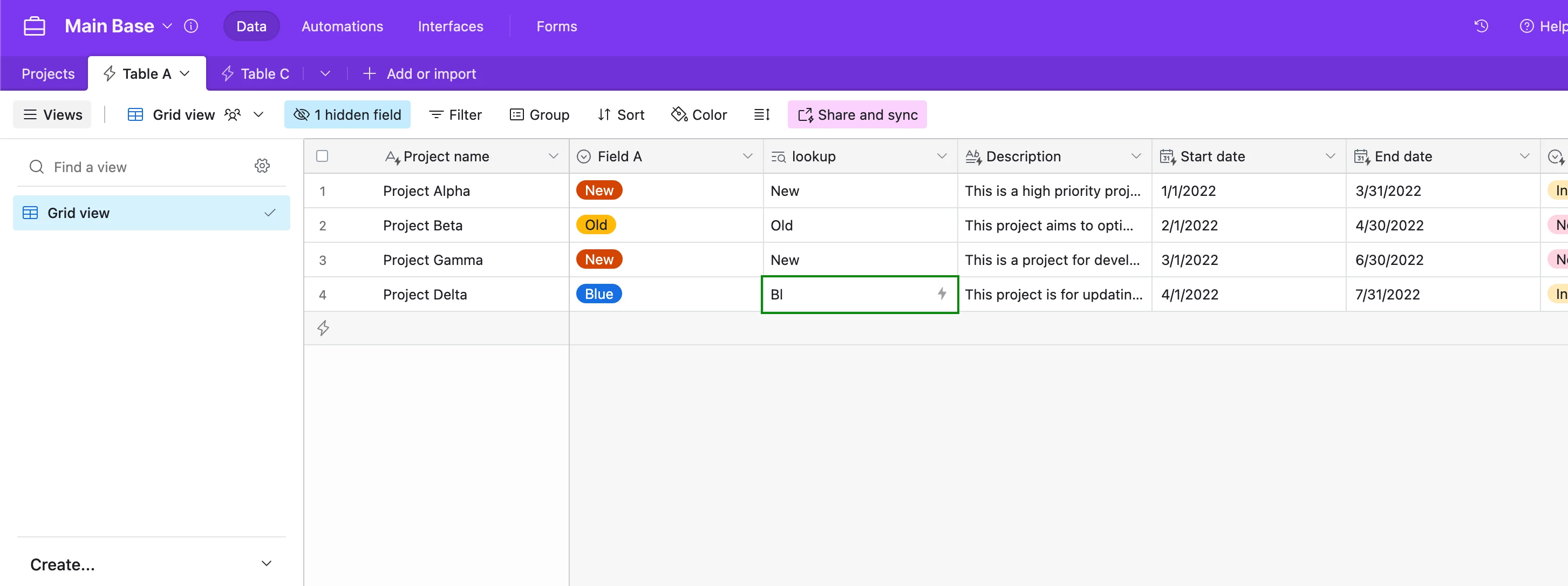Image resolution: width=1568 pixels, height=586 pixels.
Task: Click New tag in Project Gamma row
Action: [599, 260]
